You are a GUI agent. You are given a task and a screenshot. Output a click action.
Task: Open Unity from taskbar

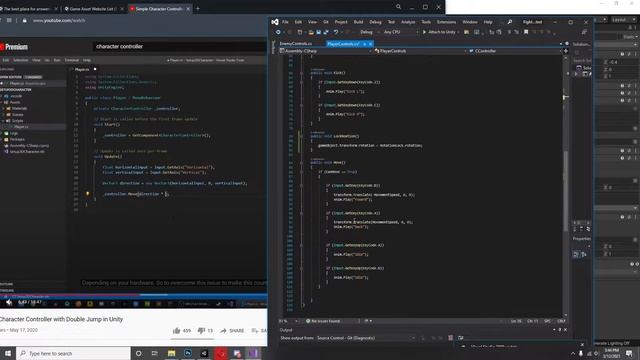click(x=204, y=353)
